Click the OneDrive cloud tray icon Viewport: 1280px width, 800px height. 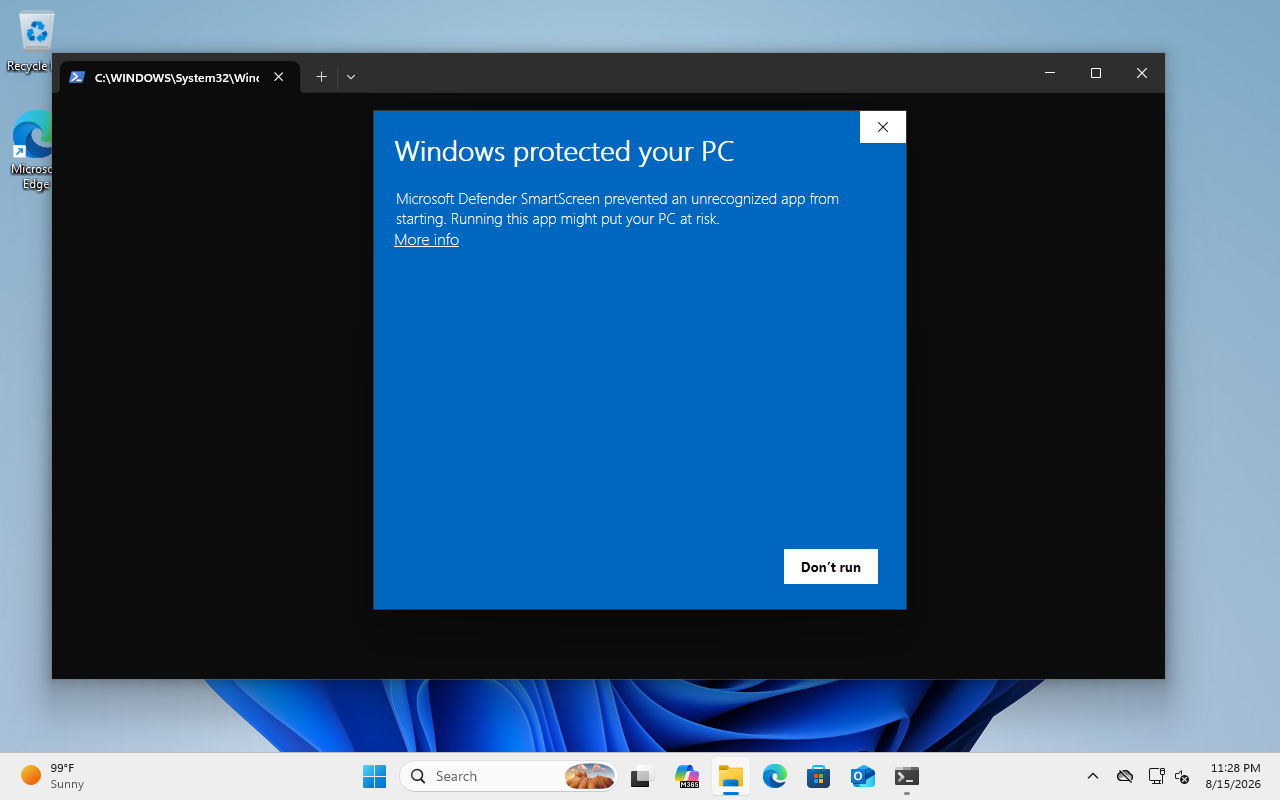tap(1125, 776)
